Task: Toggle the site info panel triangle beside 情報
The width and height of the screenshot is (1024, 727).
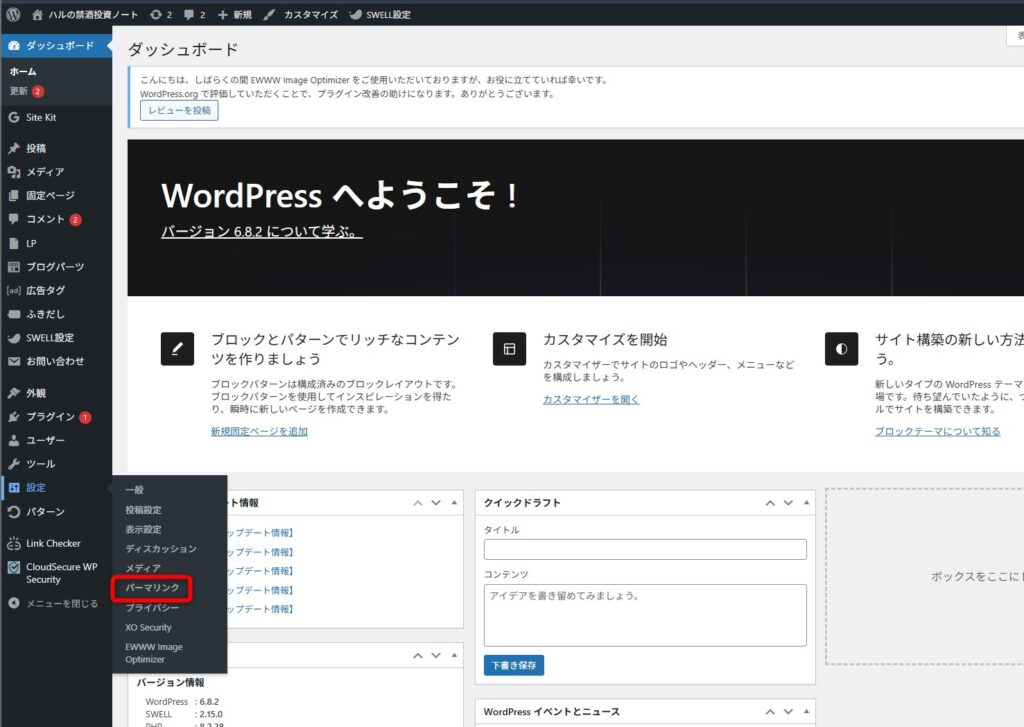Action: coord(454,503)
